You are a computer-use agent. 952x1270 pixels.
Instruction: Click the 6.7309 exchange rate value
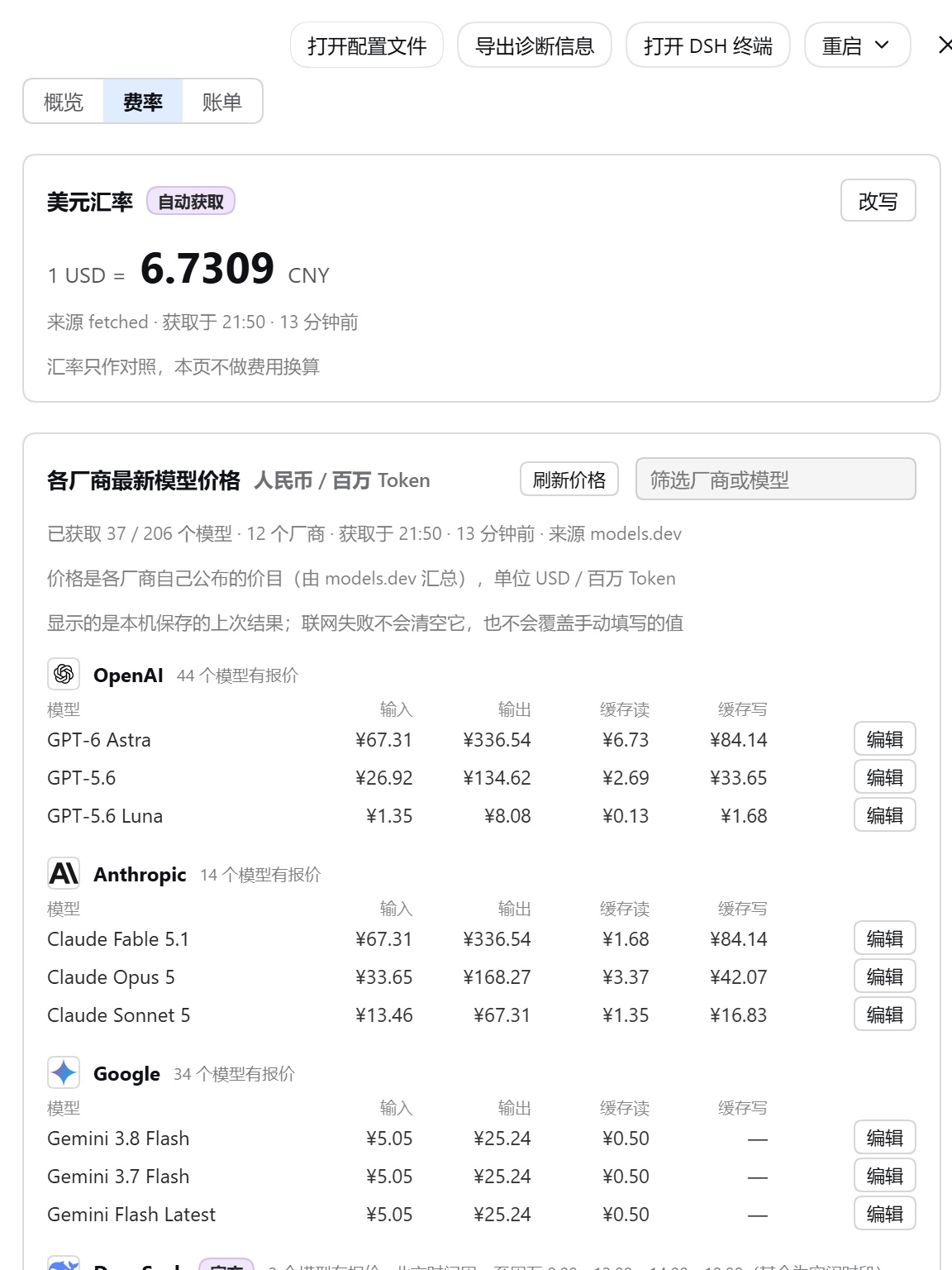207,269
